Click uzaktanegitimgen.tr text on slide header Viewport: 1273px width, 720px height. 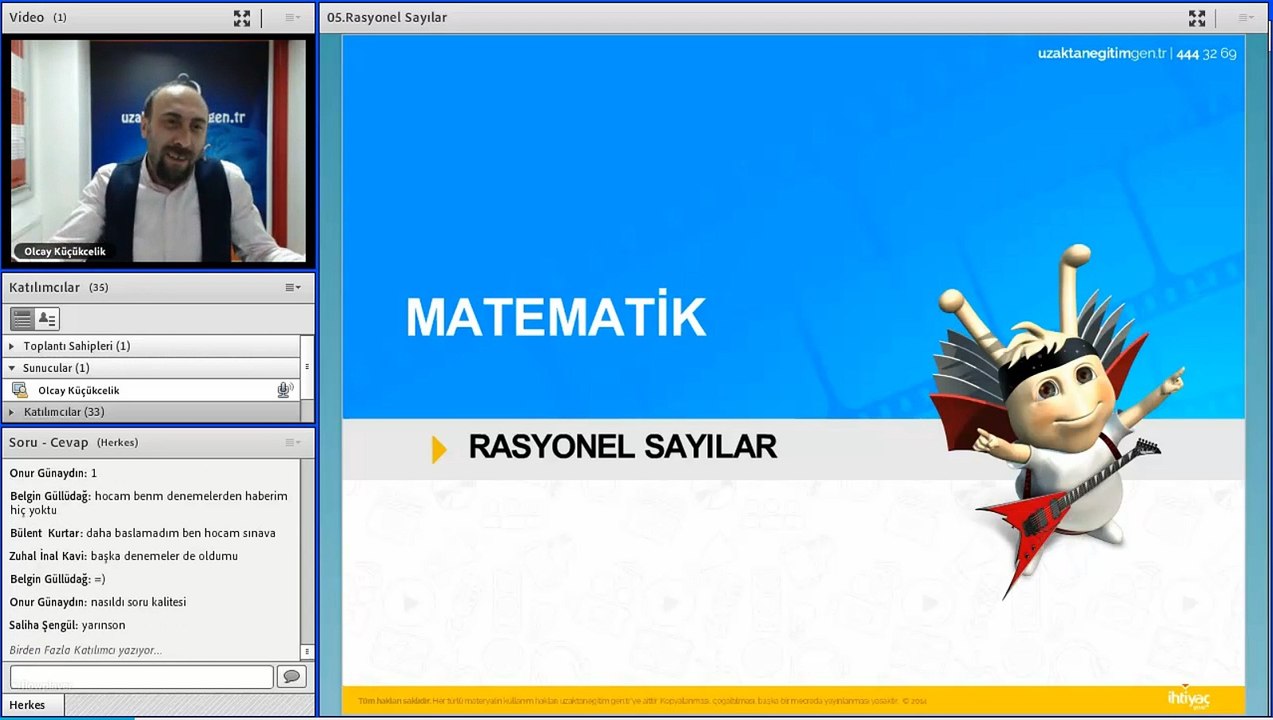coord(1102,54)
